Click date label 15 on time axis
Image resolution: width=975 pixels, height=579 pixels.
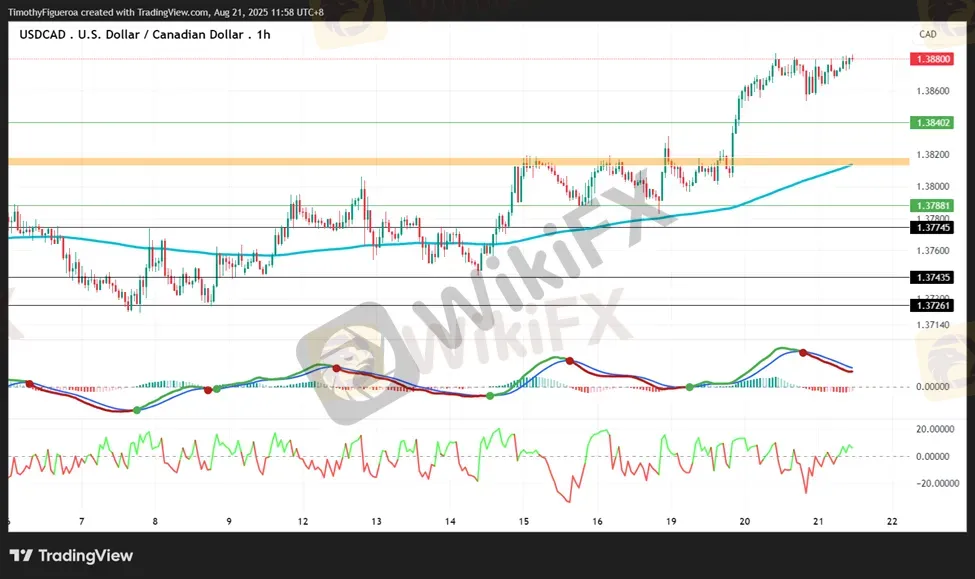(523, 521)
